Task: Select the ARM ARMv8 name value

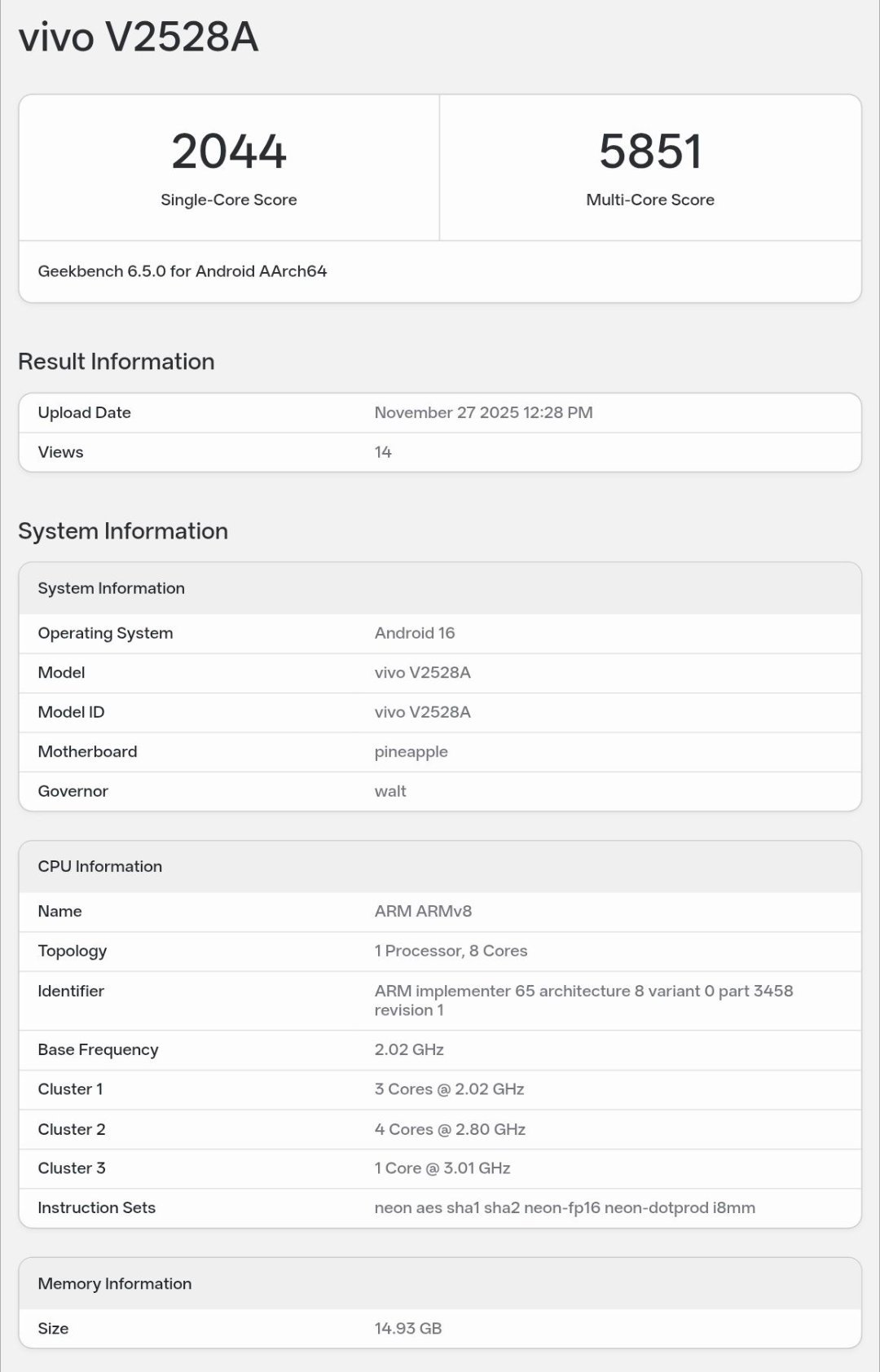Action: pos(423,912)
